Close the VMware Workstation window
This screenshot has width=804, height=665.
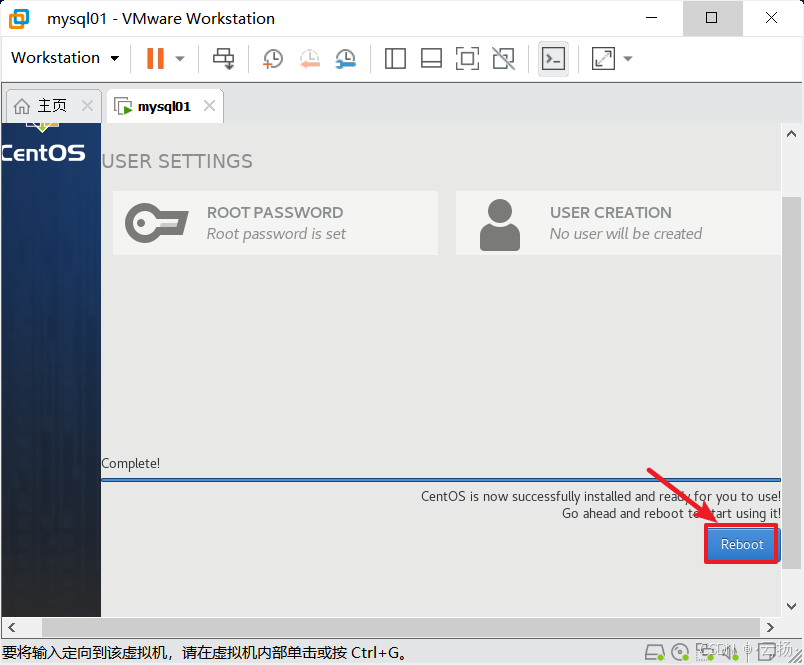click(772, 18)
